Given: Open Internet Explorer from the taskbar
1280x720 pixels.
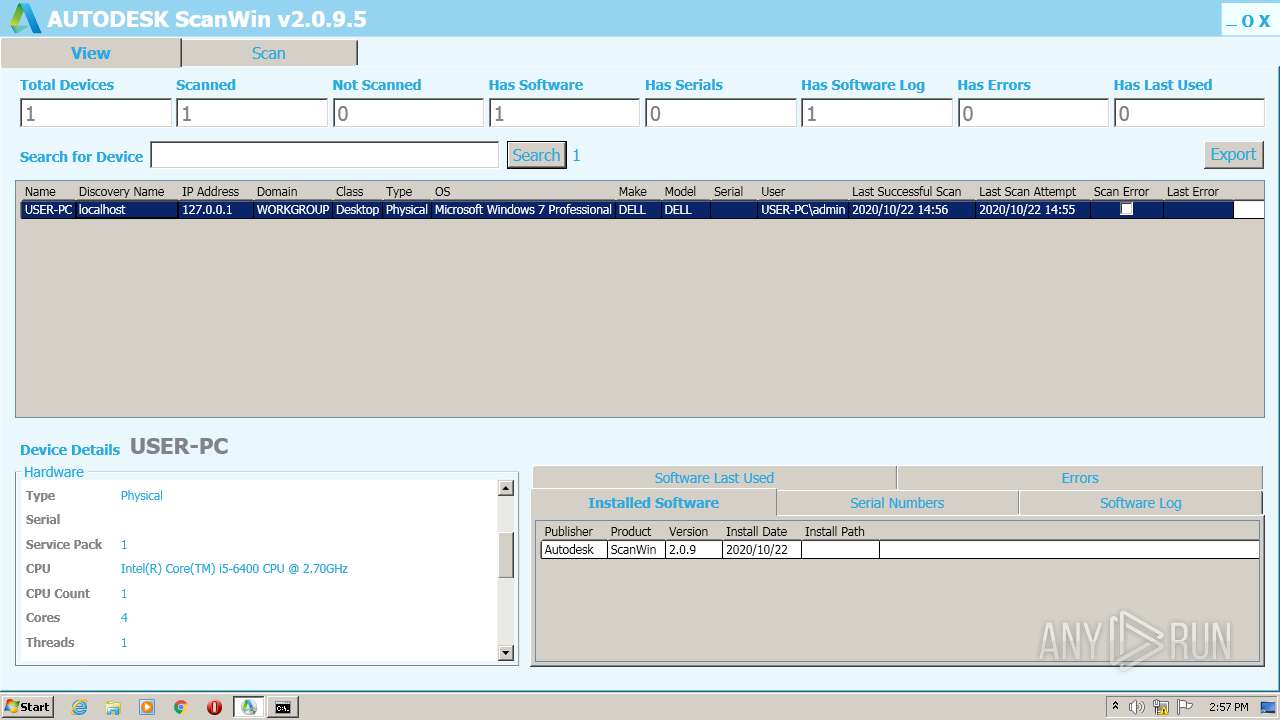Looking at the screenshot, I should coord(79,707).
